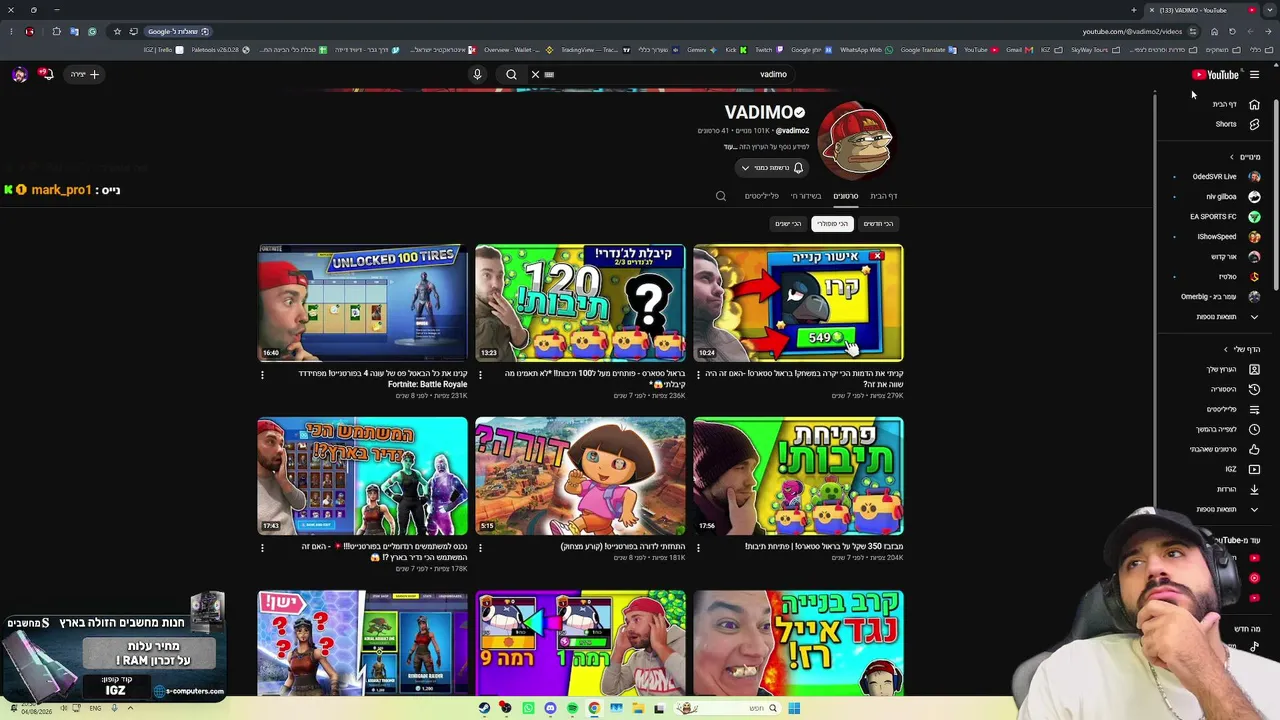Click the taskbar search magnifier
Viewport: 1280px width, 720px height.
pyautogui.click(x=772, y=709)
